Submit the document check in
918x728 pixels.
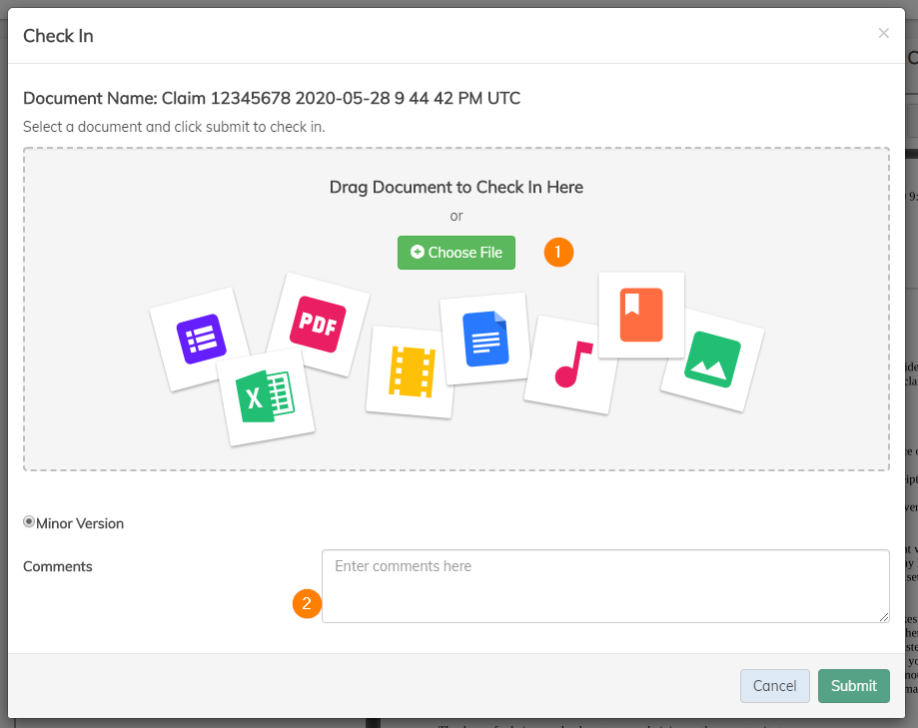tap(853, 686)
